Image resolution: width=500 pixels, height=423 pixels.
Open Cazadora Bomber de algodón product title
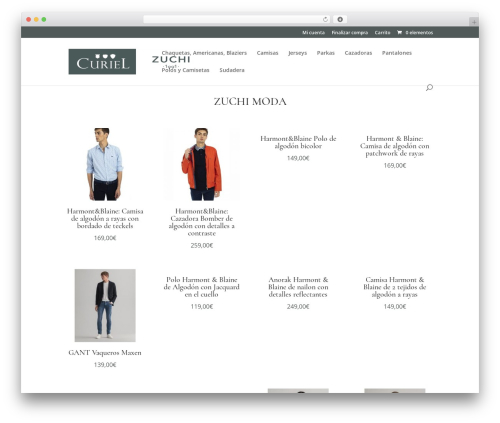202,222
